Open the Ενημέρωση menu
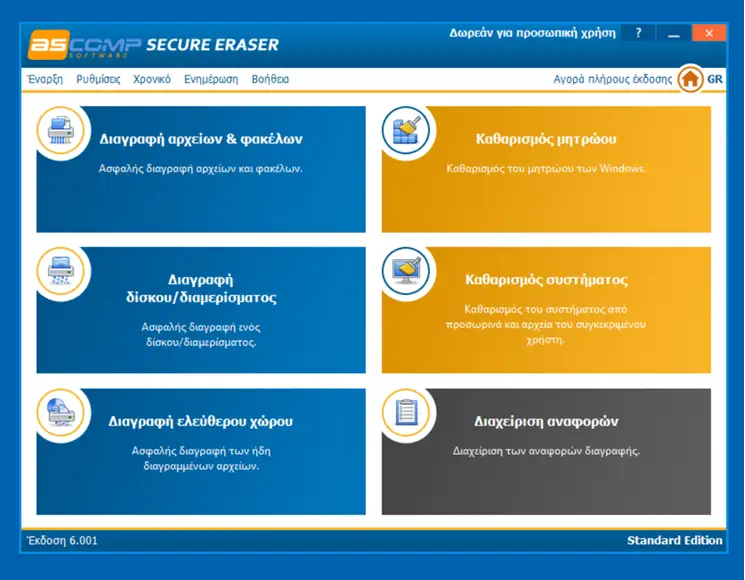This screenshot has height=580, width=745. click(x=211, y=79)
